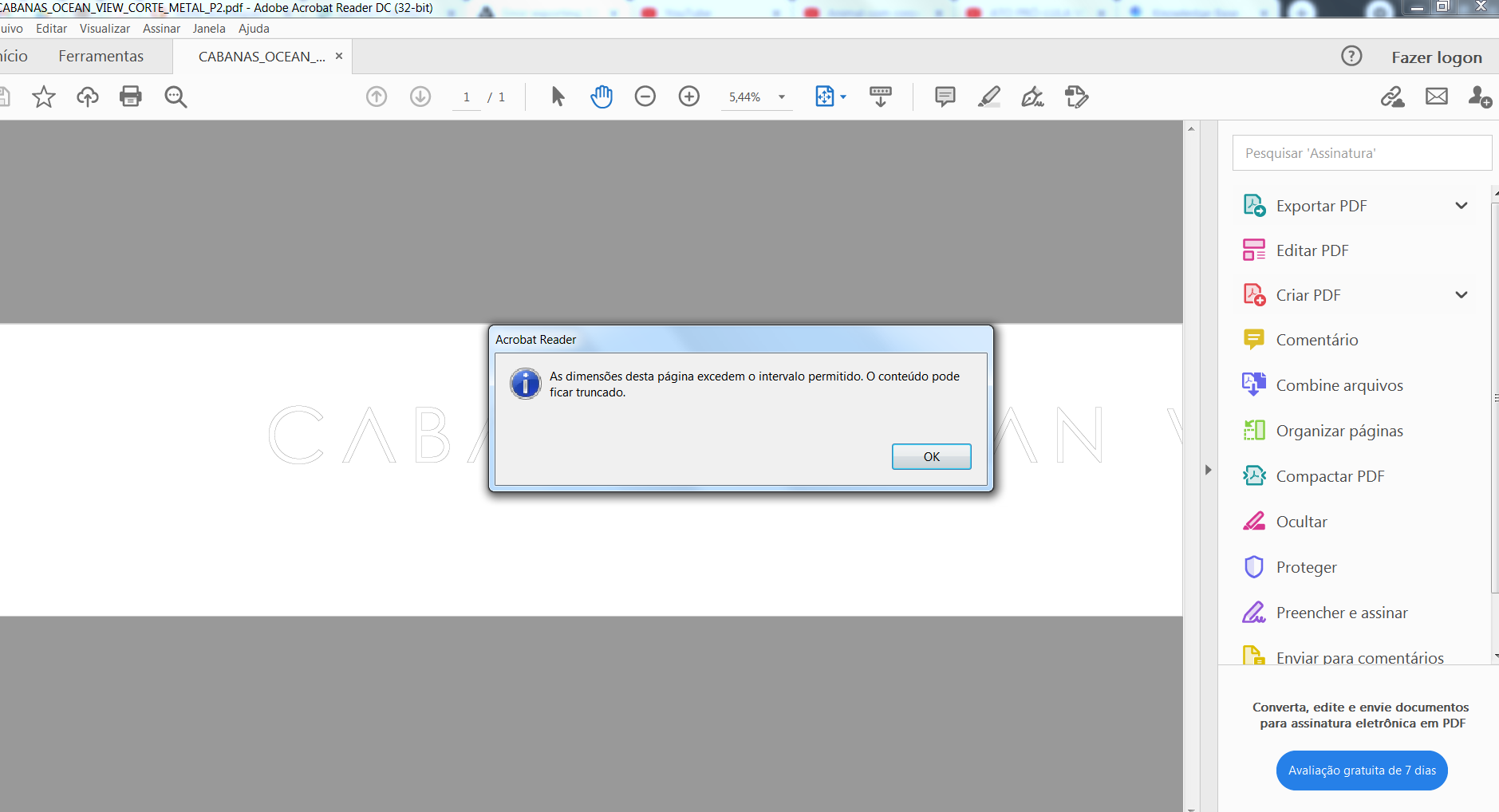The image size is (1499, 812).
Task: Close the CABANAS_OCEAN document tab
Action: click(339, 56)
